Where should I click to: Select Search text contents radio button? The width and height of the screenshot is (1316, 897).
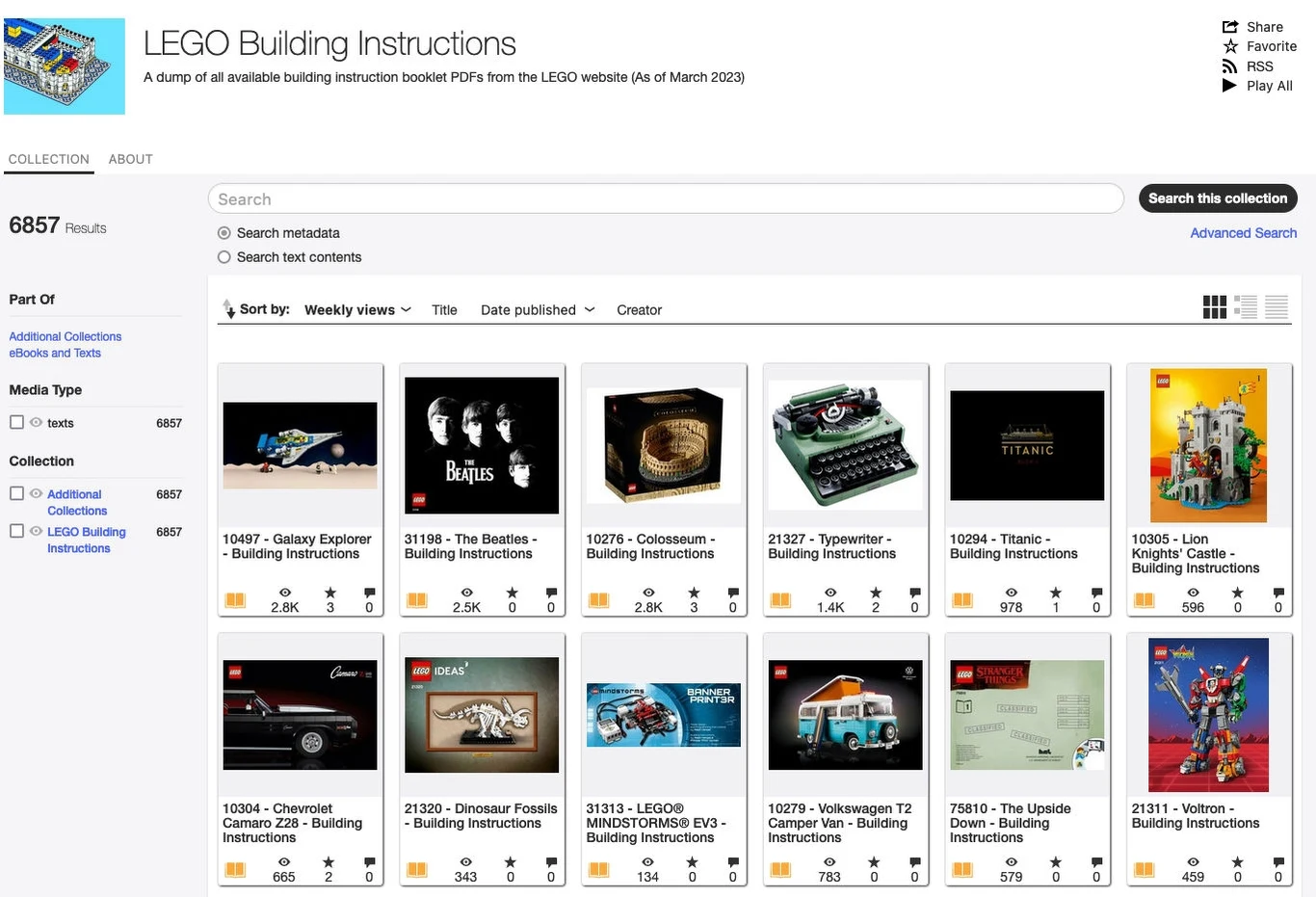click(224, 257)
